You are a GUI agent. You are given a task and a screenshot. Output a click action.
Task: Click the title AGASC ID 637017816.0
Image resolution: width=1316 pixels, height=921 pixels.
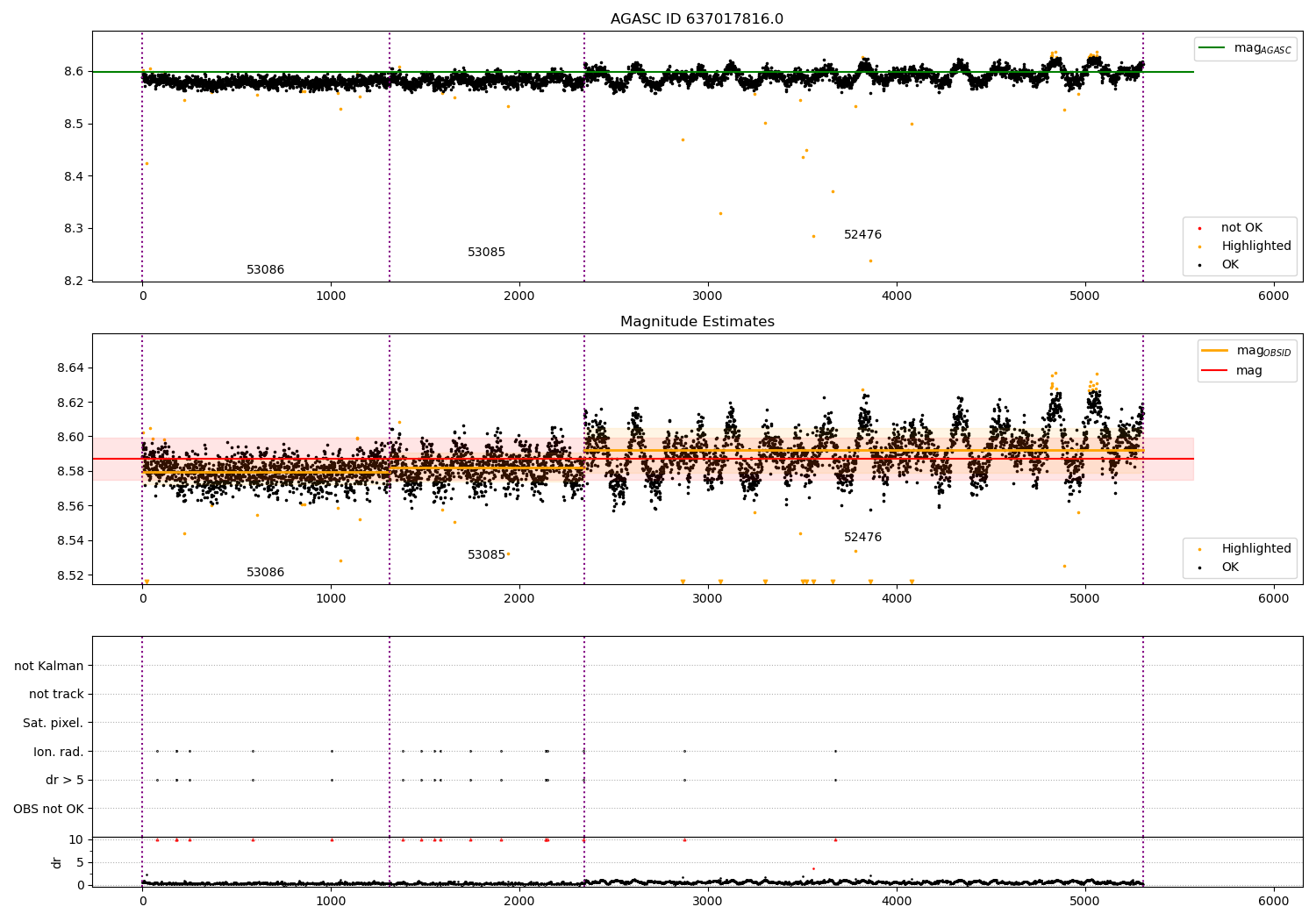[697, 19]
